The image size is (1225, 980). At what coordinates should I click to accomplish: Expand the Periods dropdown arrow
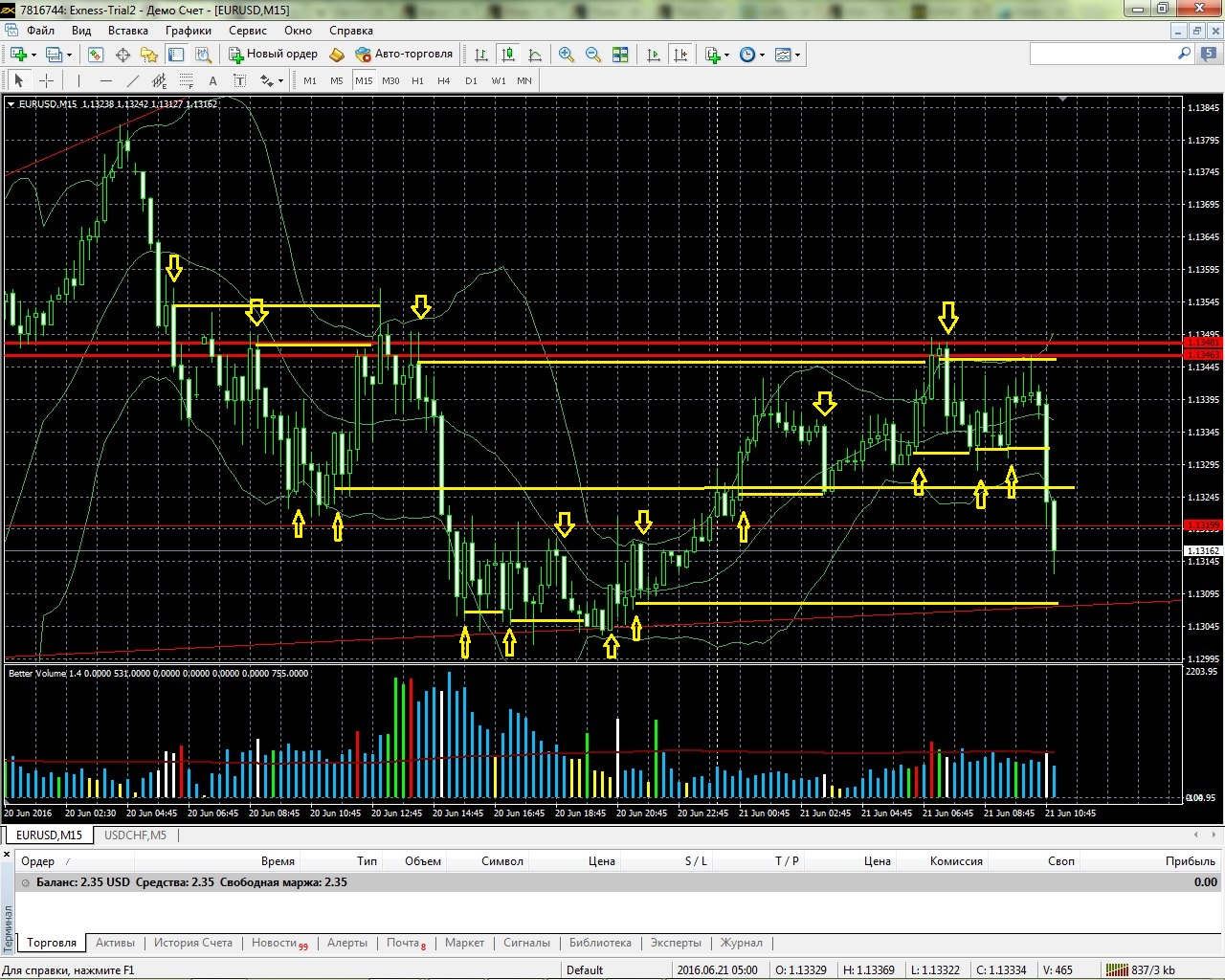coord(762,55)
